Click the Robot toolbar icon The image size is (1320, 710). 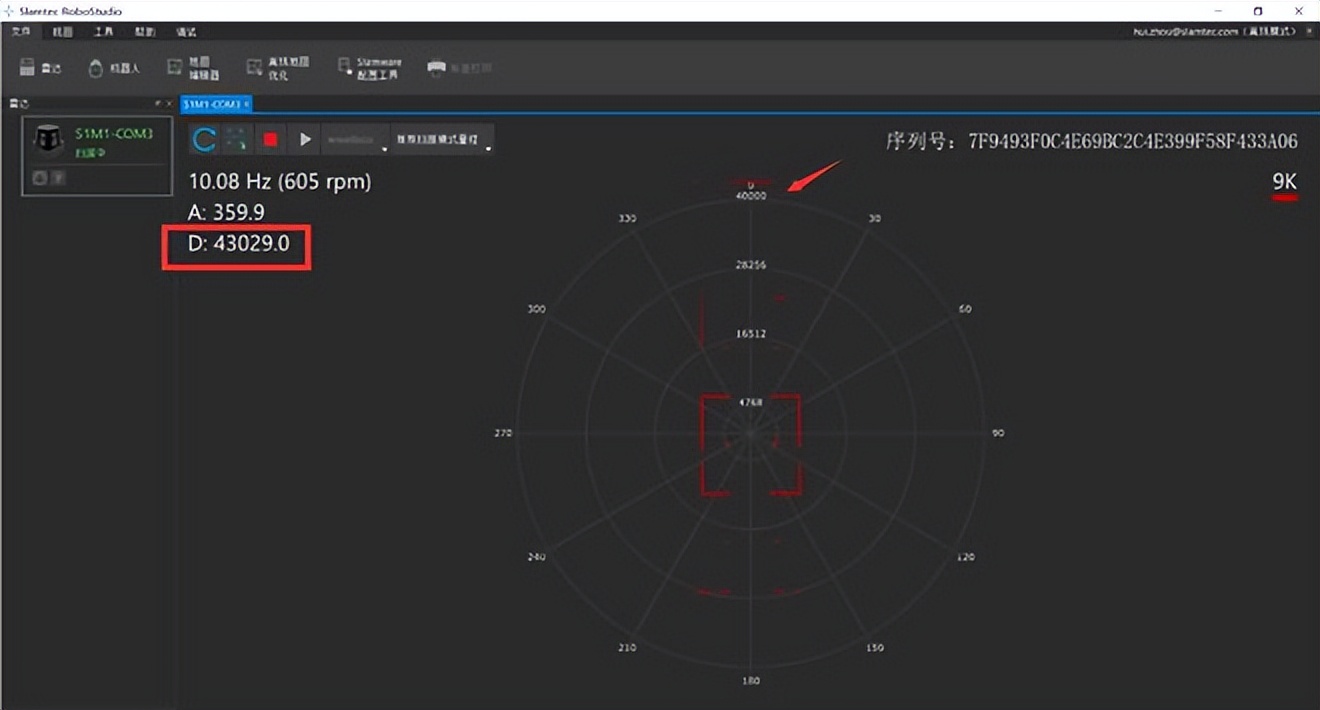click(113, 68)
